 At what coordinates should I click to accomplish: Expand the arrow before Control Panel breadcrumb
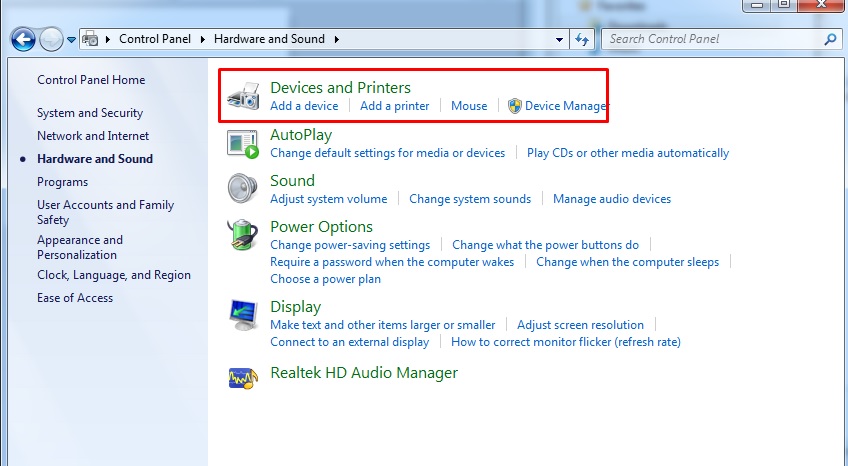(x=108, y=39)
